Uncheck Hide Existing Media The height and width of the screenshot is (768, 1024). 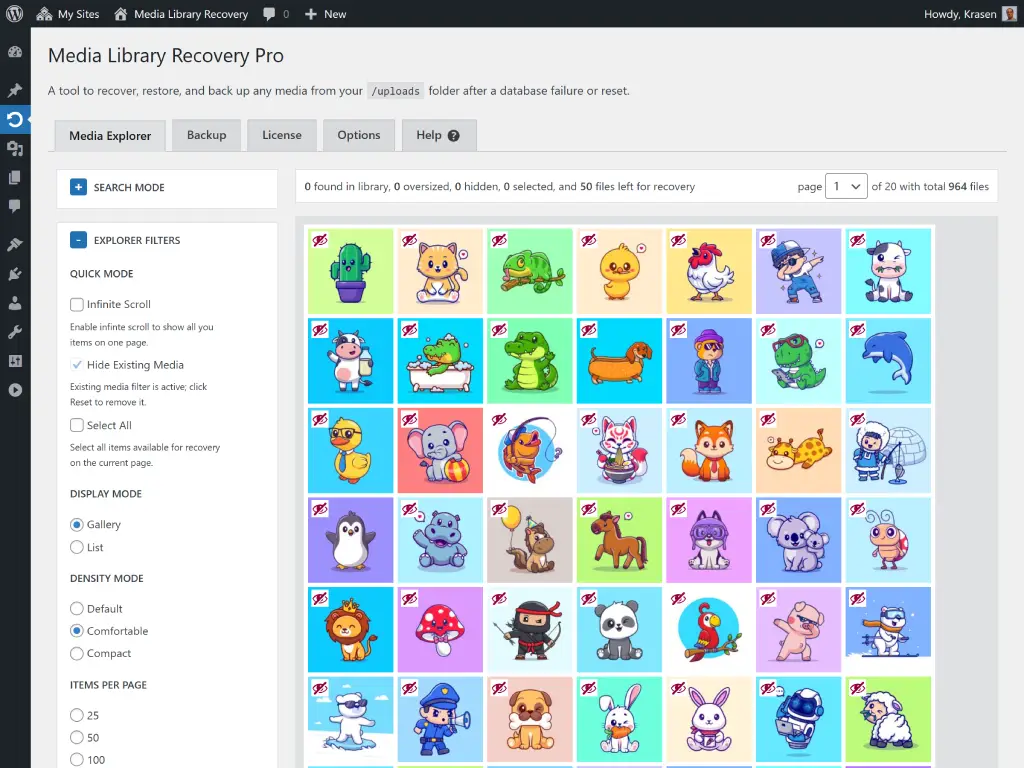[77, 365]
